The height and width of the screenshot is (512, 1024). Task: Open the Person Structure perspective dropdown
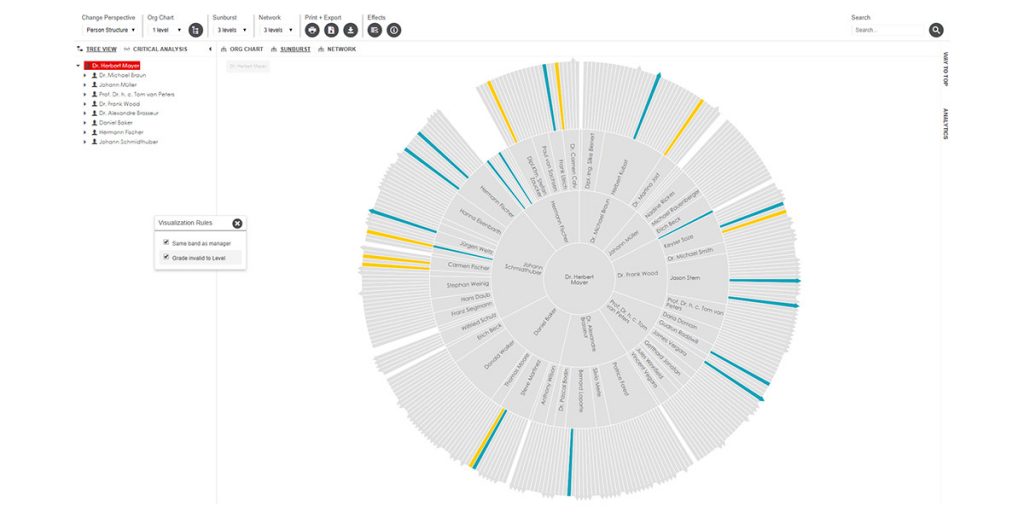(x=108, y=30)
